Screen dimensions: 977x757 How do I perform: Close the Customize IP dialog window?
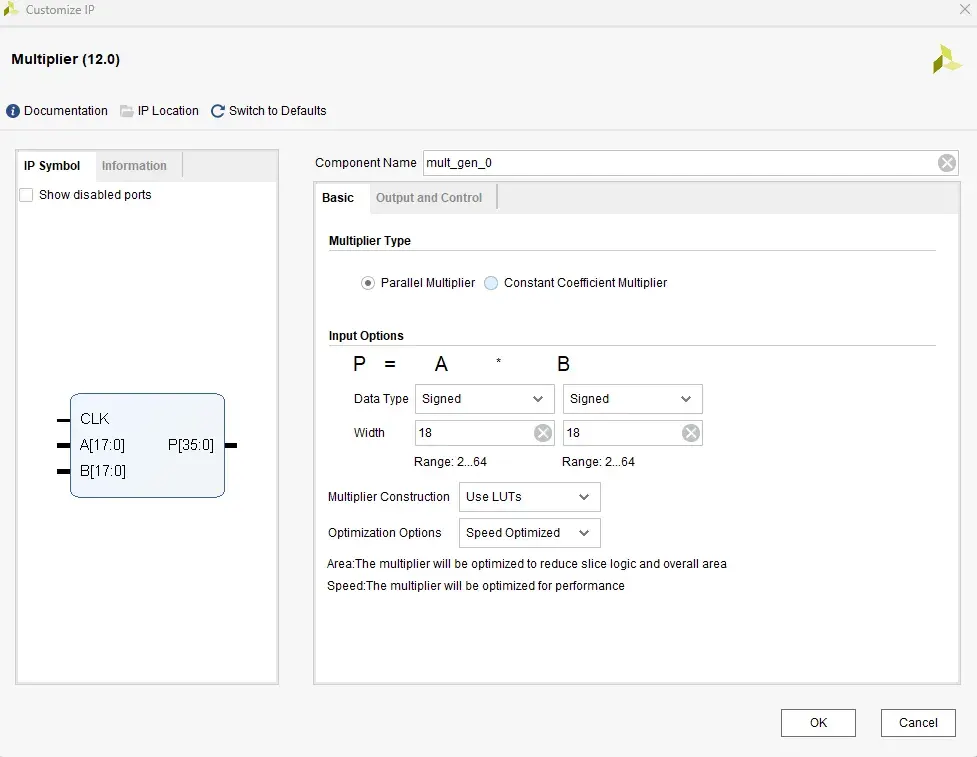pyautogui.click(x=965, y=9)
